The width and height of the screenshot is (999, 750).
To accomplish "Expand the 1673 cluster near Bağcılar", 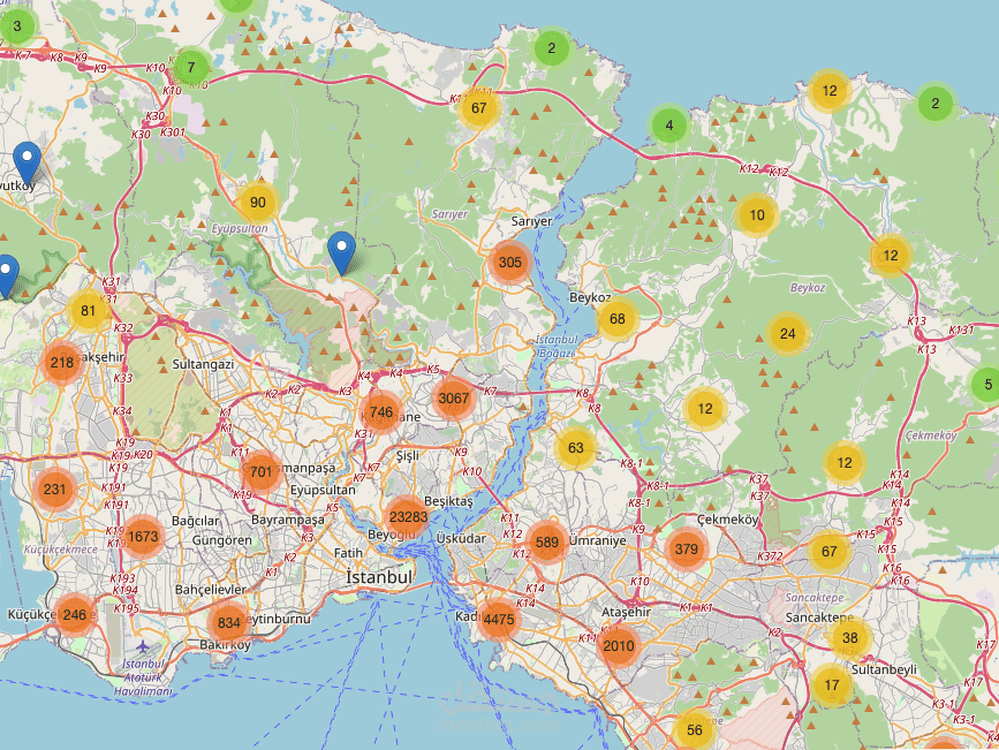I will pos(143,537).
